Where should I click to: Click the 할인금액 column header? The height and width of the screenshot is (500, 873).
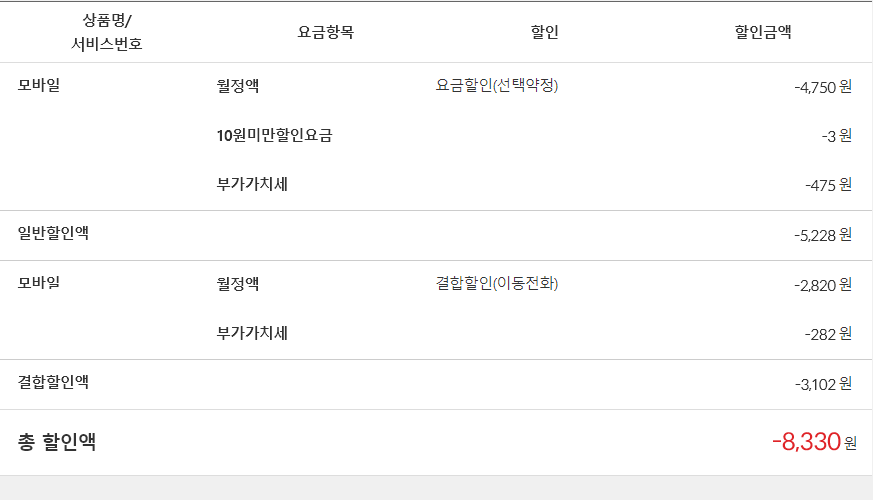coord(763,32)
